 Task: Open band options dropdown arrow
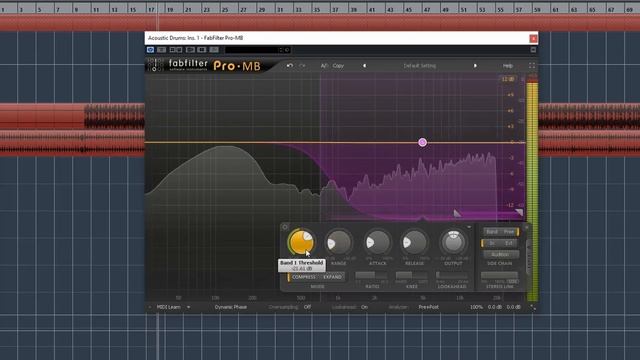[x=469, y=227]
